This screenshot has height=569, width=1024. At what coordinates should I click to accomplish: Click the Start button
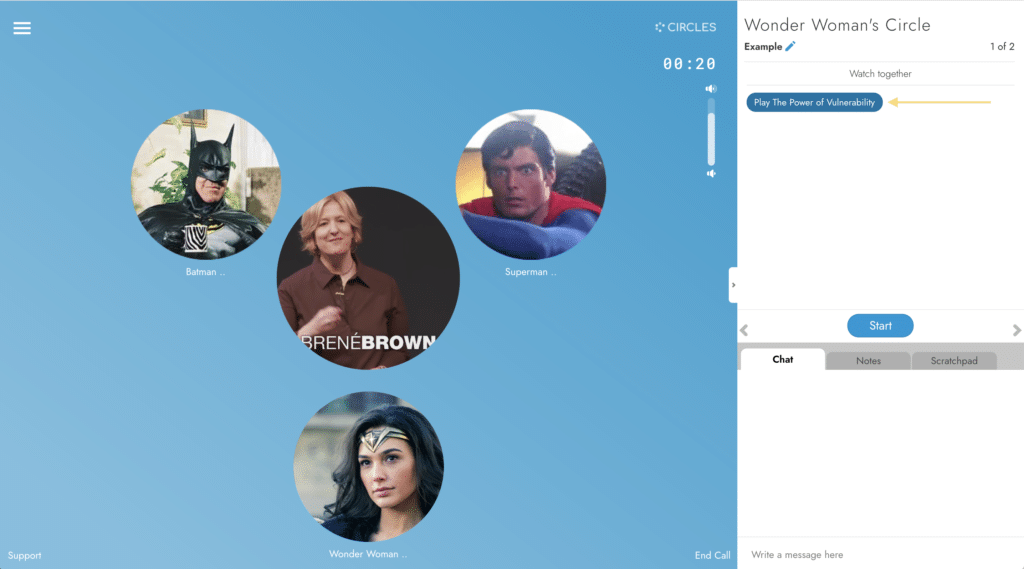[880, 325]
